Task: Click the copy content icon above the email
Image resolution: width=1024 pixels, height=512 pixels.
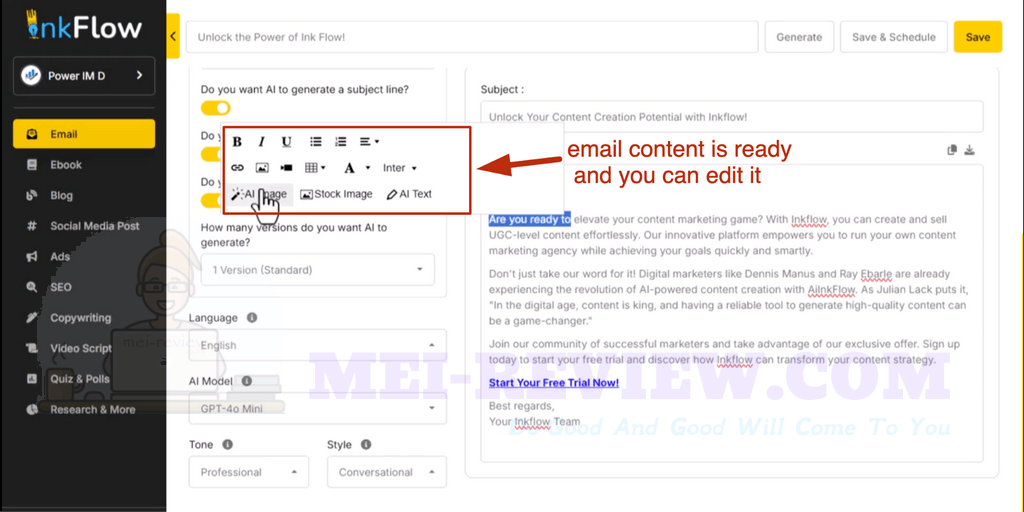Action: click(x=952, y=150)
